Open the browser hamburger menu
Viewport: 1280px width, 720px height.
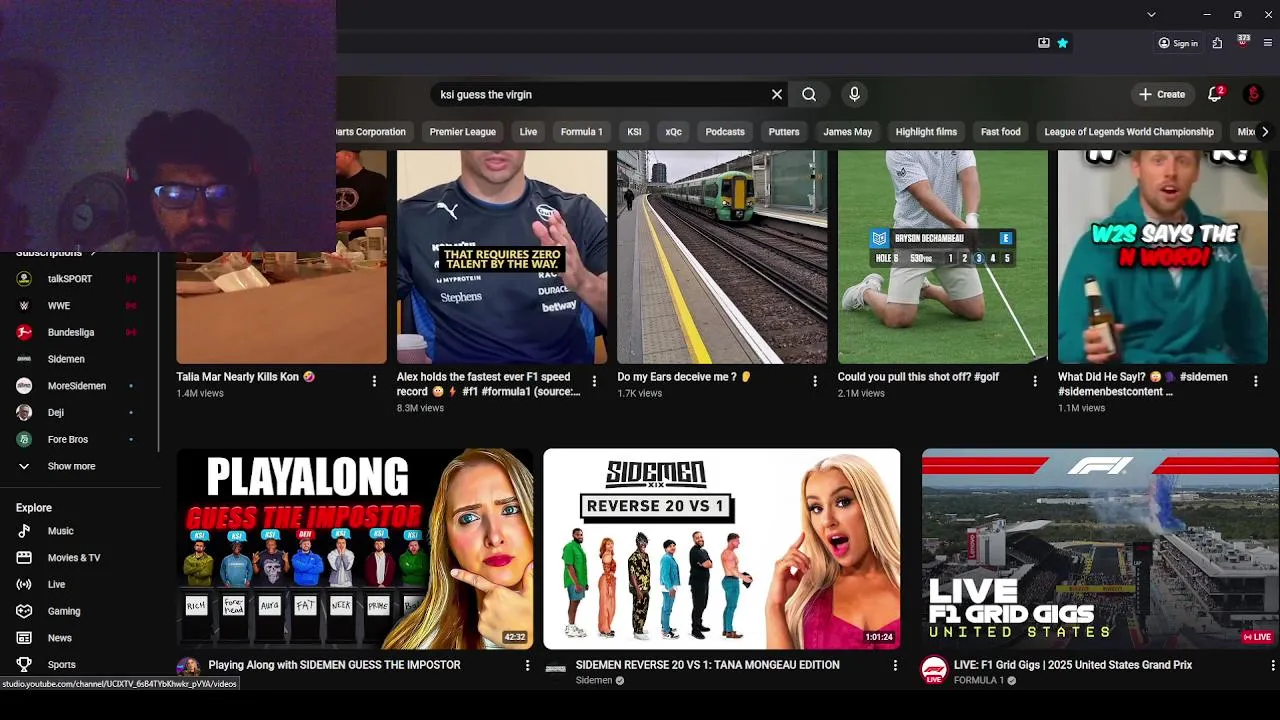pyautogui.click(x=1268, y=43)
